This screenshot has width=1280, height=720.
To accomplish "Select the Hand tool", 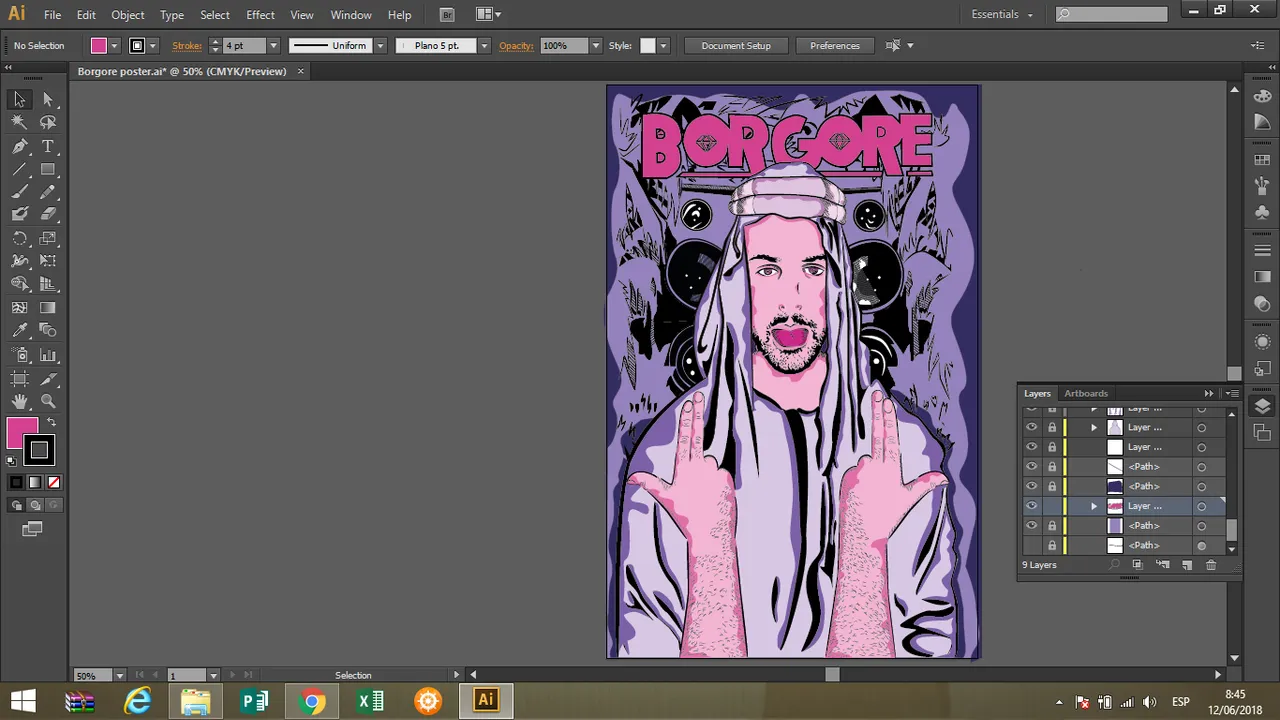I will [19, 402].
